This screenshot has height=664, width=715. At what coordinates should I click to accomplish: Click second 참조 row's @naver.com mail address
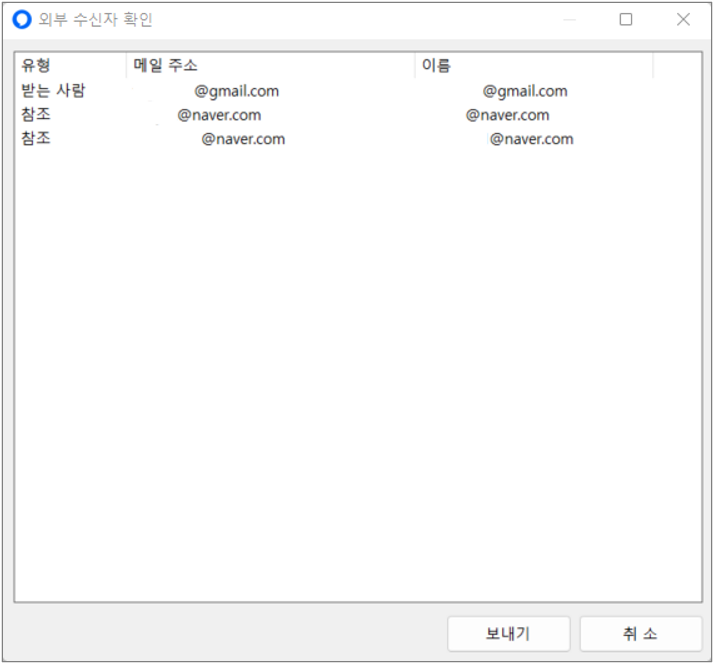coord(243,139)
